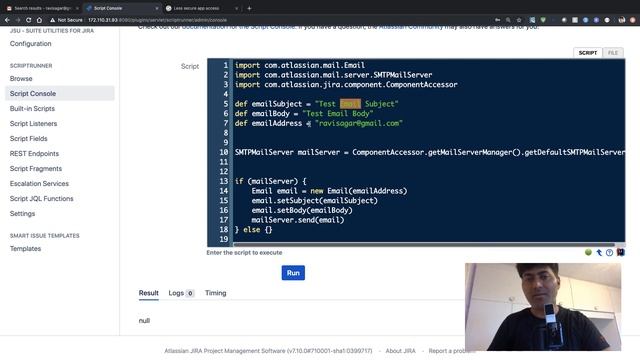
Task: Click the emailSubject line in editor
Action: [x=316, y=104]
